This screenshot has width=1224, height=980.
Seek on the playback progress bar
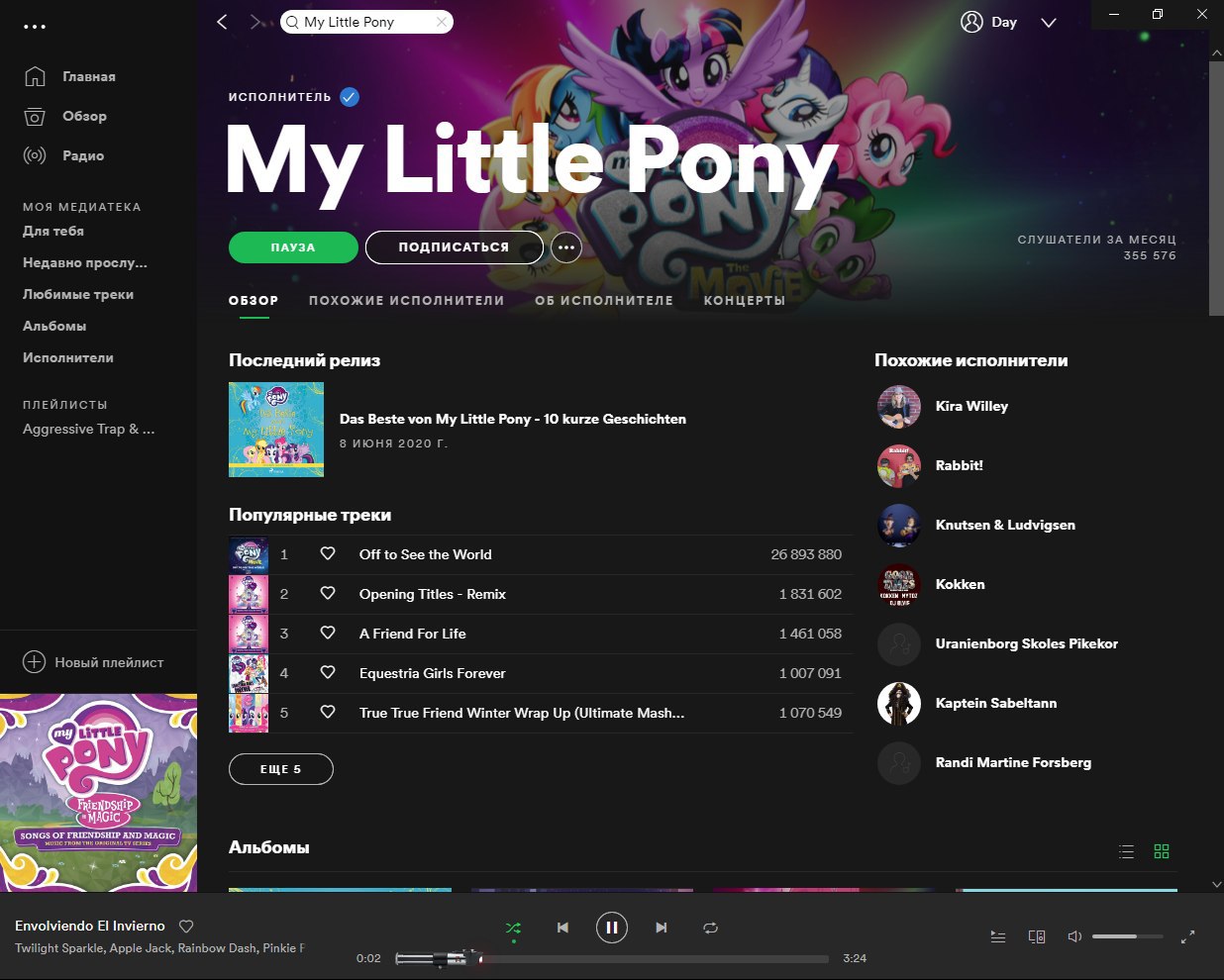(612, 958)
